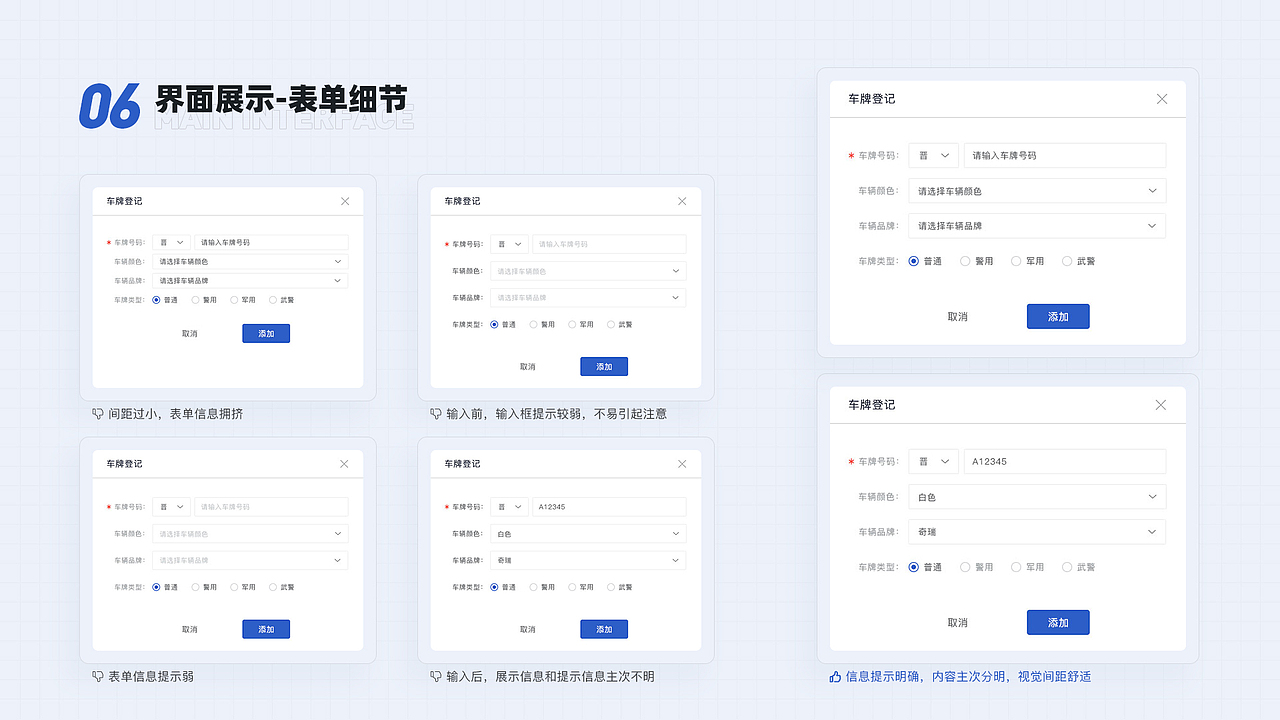The height and width of the screenshot is (720, 1280).
Task: Click thumbs-down icon beside 间距过小 caption
Action: click(x=98, y=413)
